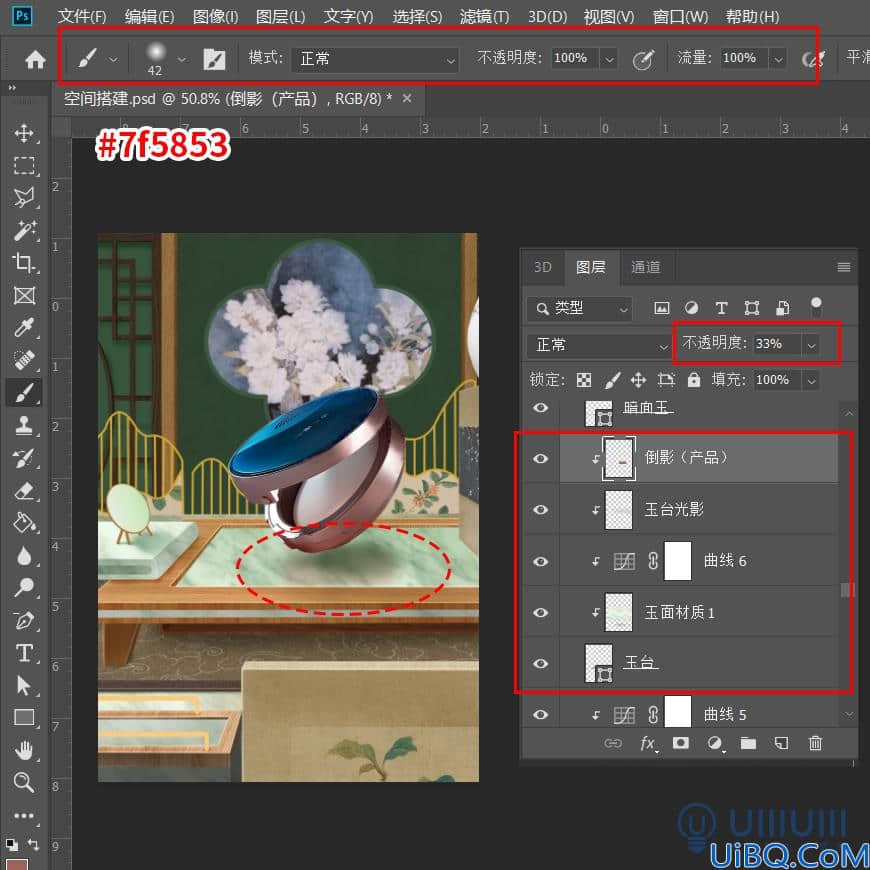Viewport: 870px width, 870px height.
Task: Toggle visibility of 倒影（产品） layer
Action: [x=540, y=458]
